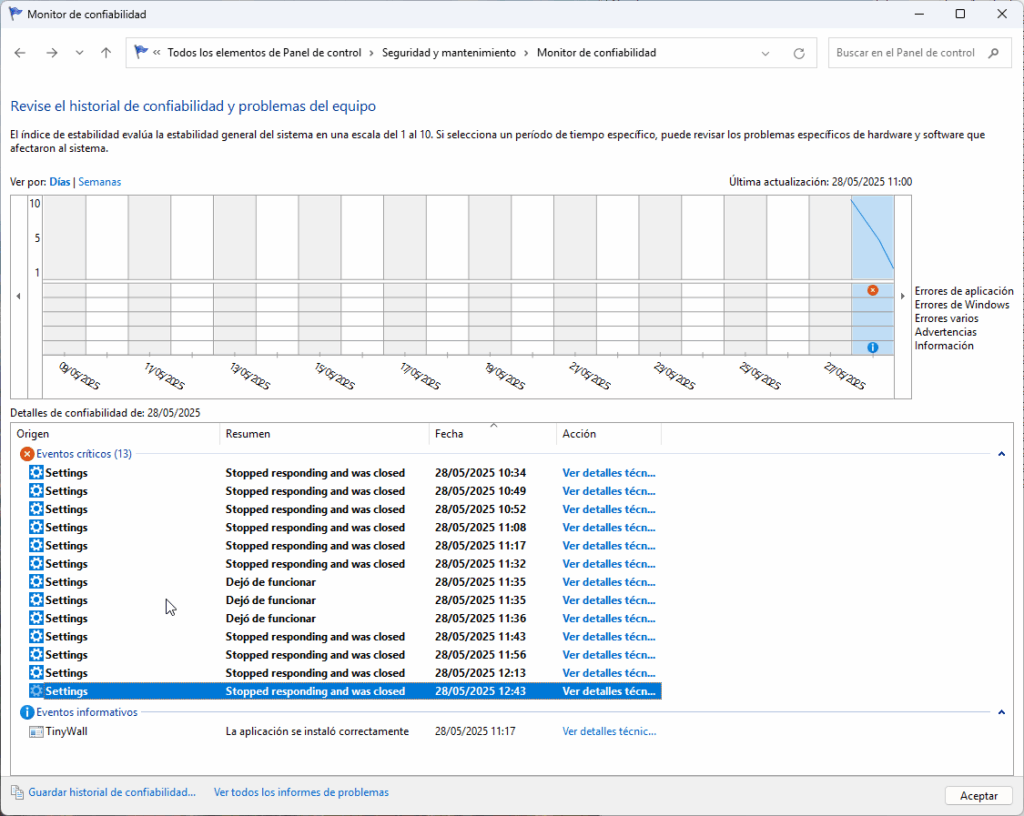Click the Settings gear icon for the 10:34 event
Image resolution: width=1024 pixels, height=816 pixels.
point(36,473)
